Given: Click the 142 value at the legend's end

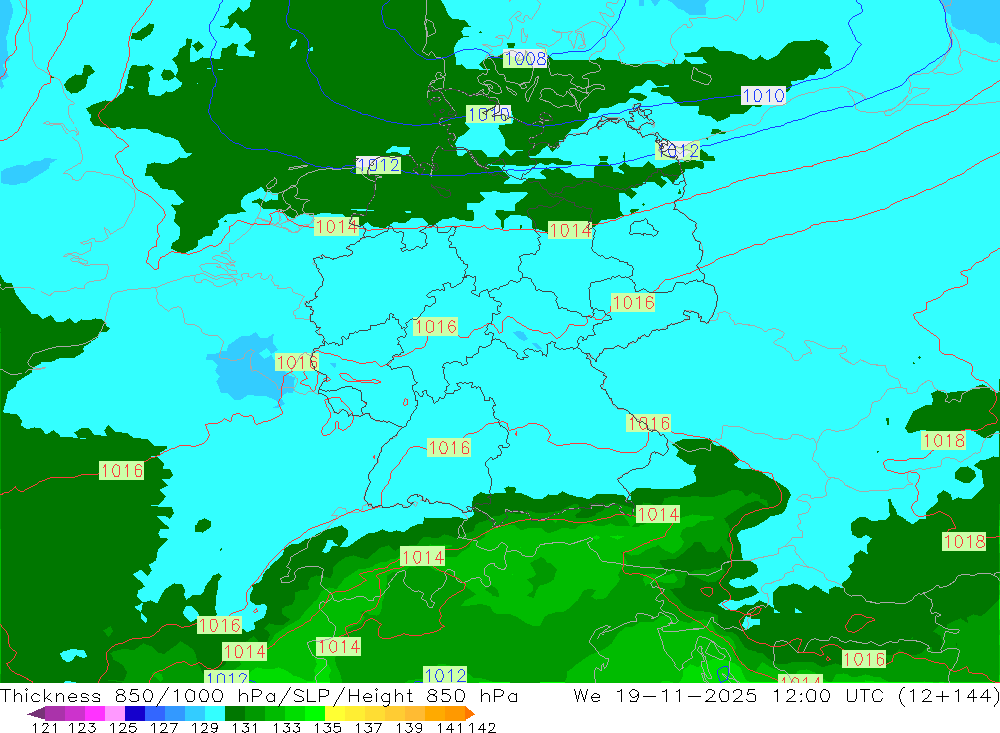Looking at the screenshot, I should click(x=483, y=727).
